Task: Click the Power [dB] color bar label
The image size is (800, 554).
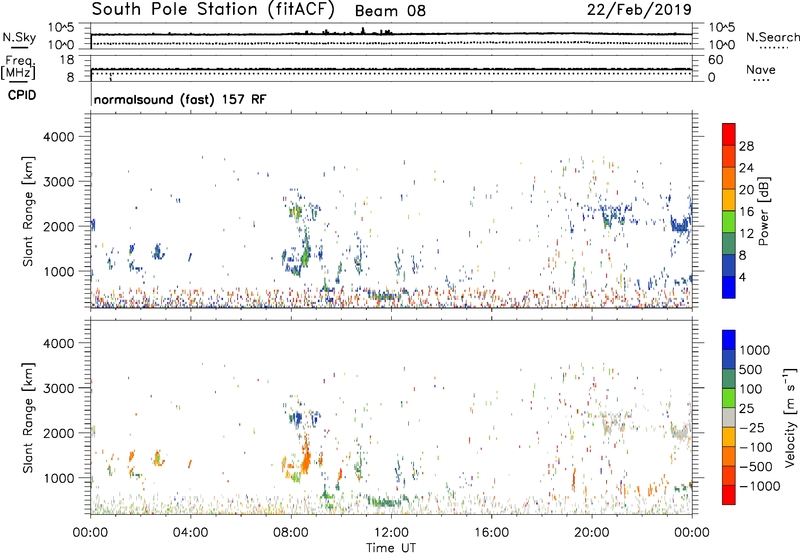Action: coord(763,211)
